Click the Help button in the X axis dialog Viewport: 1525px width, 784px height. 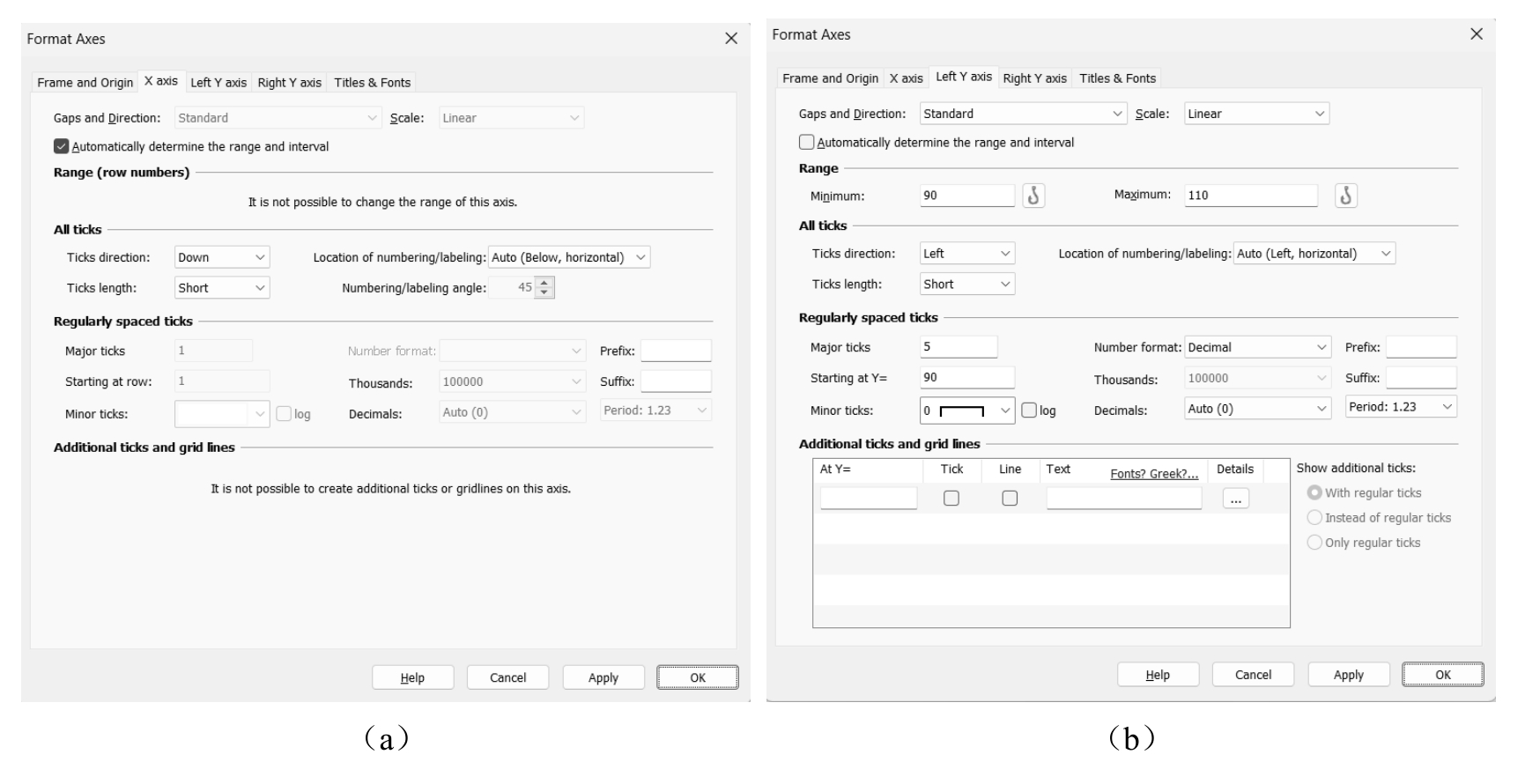tap(412, 677)
